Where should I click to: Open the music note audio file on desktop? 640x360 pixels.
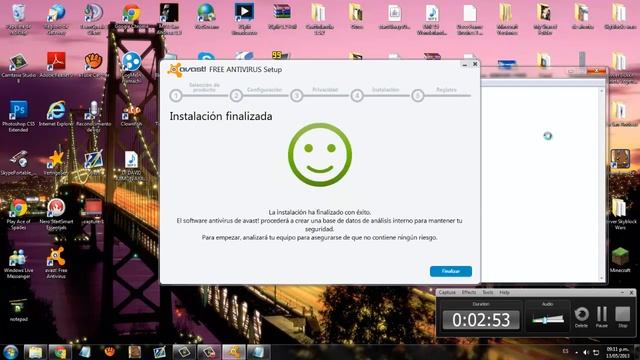131,165
